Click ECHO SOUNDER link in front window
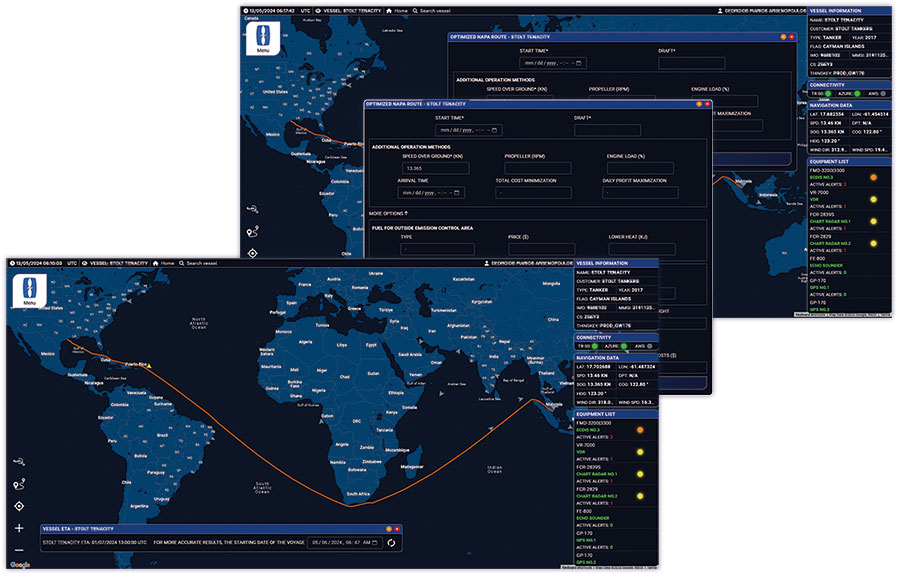 tap(592, 518)
